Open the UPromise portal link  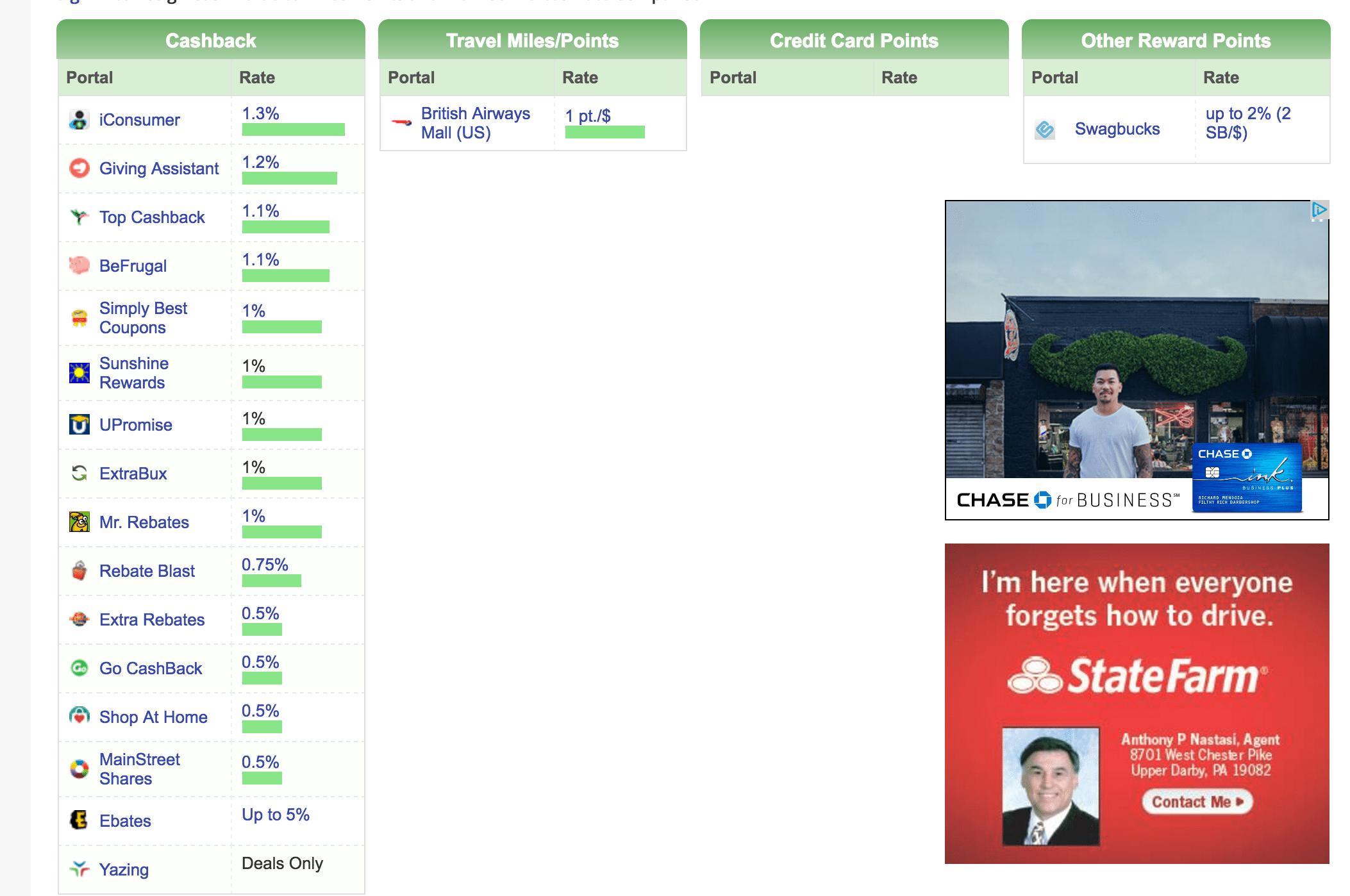pos(136,425)
